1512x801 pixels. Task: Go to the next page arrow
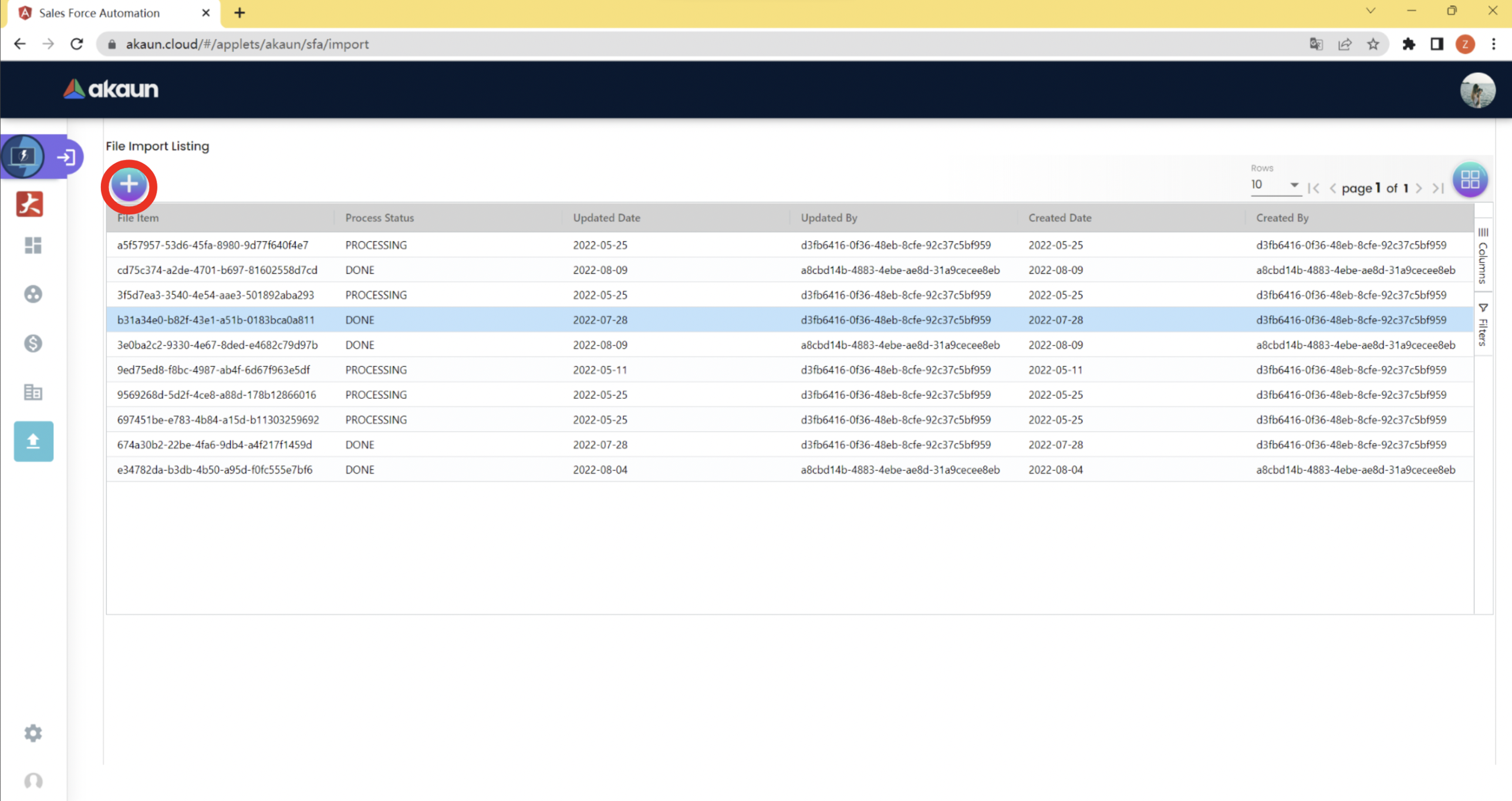1419,189
